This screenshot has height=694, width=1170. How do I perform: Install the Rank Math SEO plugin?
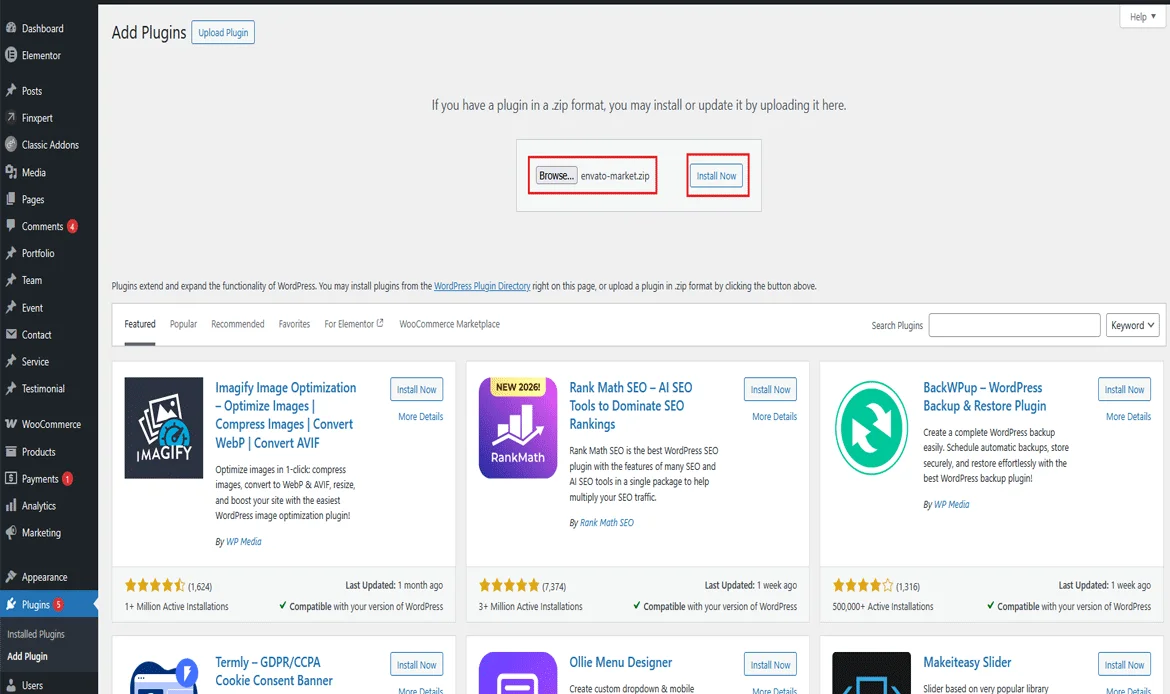[x=770, y=389]
